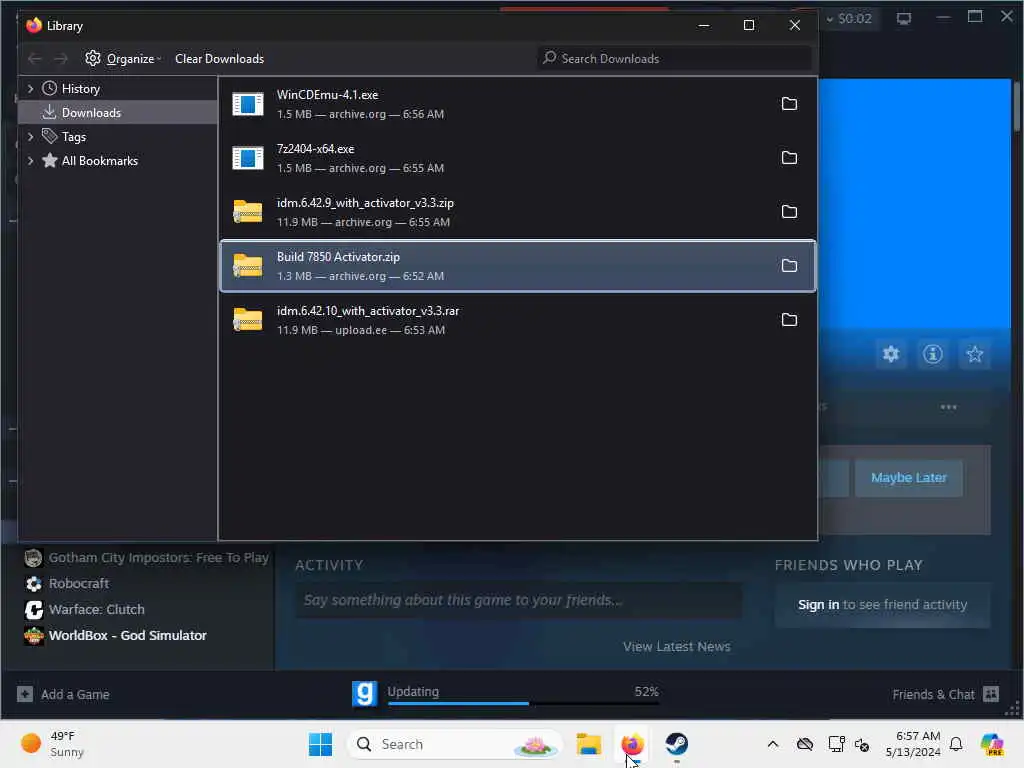Image resolution: width=1024 pixels, height=768 pixels.
Task: Open containing folder for 7z2404-x64.exe
Action: coord(789,158)
